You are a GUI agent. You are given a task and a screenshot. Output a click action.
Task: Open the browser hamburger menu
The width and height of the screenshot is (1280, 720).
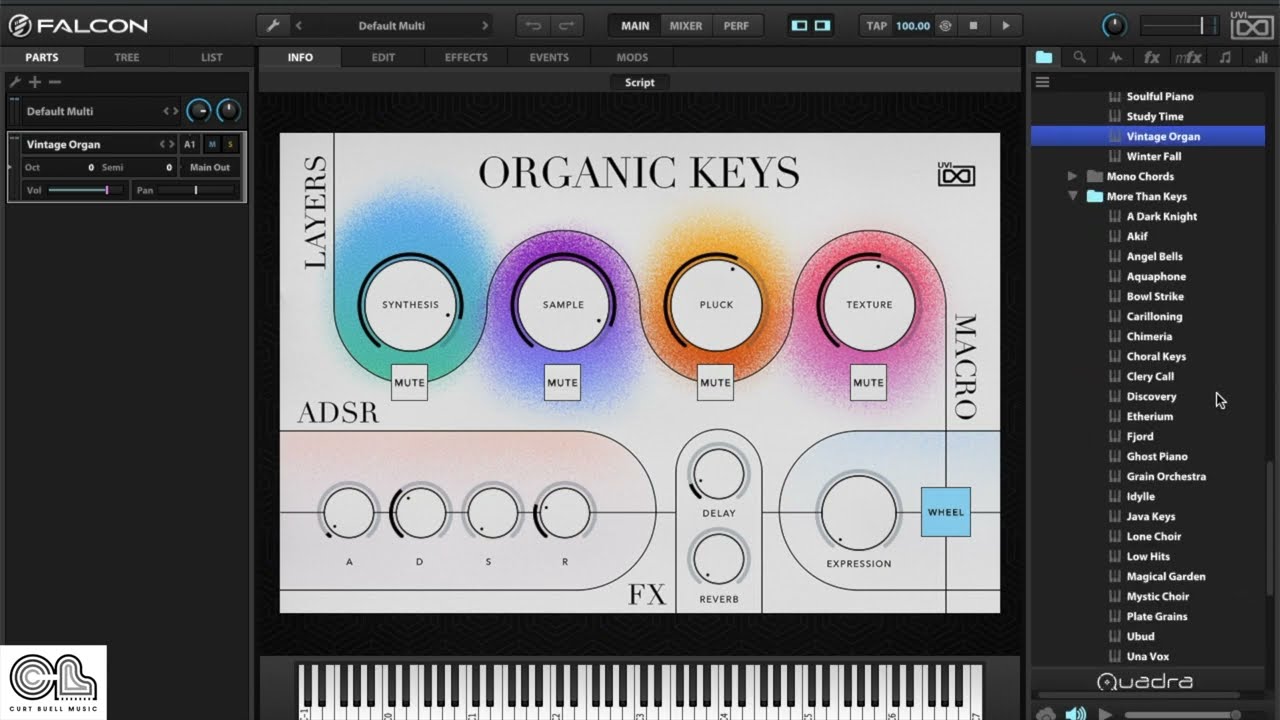point(1042,82)
